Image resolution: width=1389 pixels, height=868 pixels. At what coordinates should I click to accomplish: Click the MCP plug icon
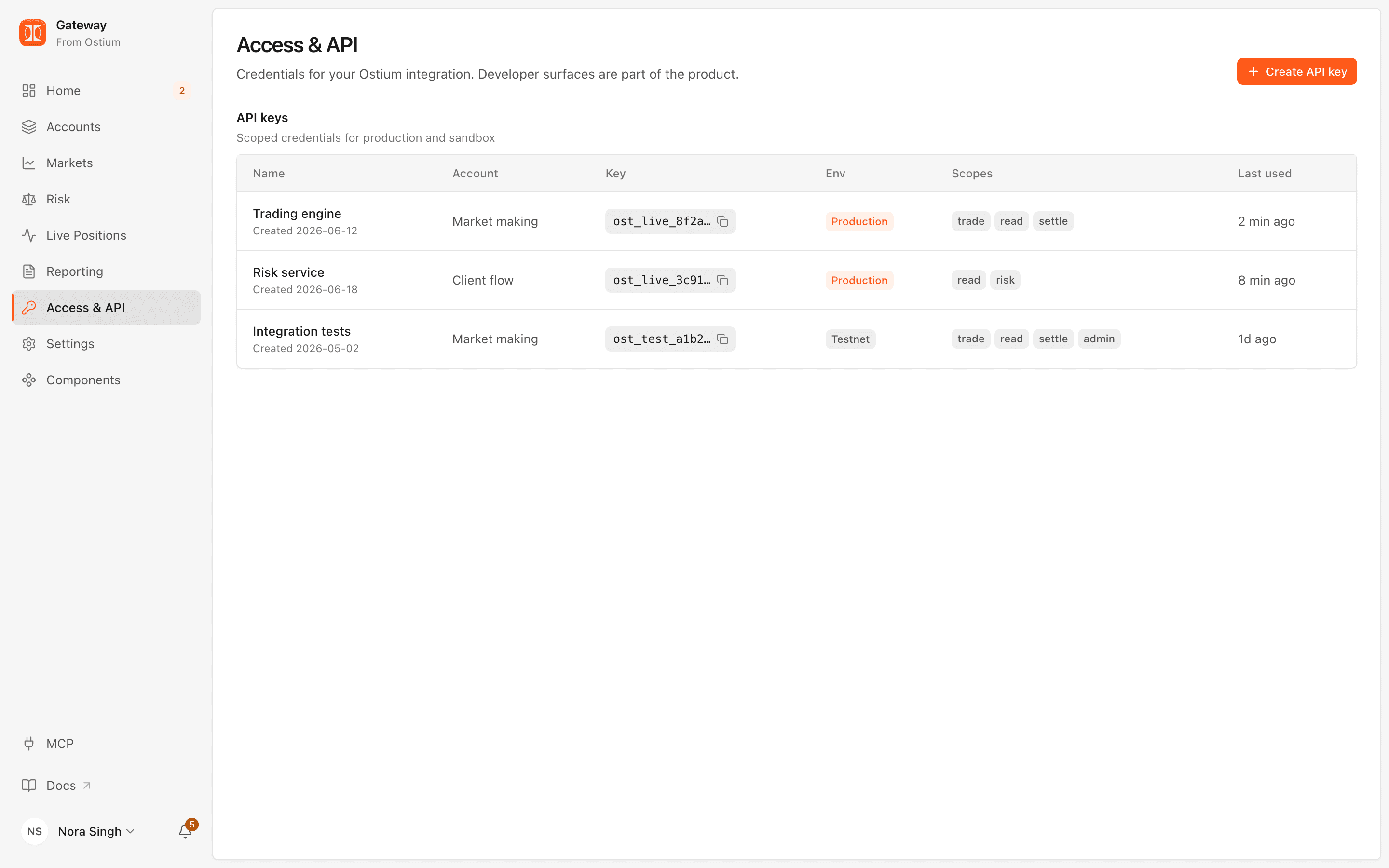(x=29, y=744)
